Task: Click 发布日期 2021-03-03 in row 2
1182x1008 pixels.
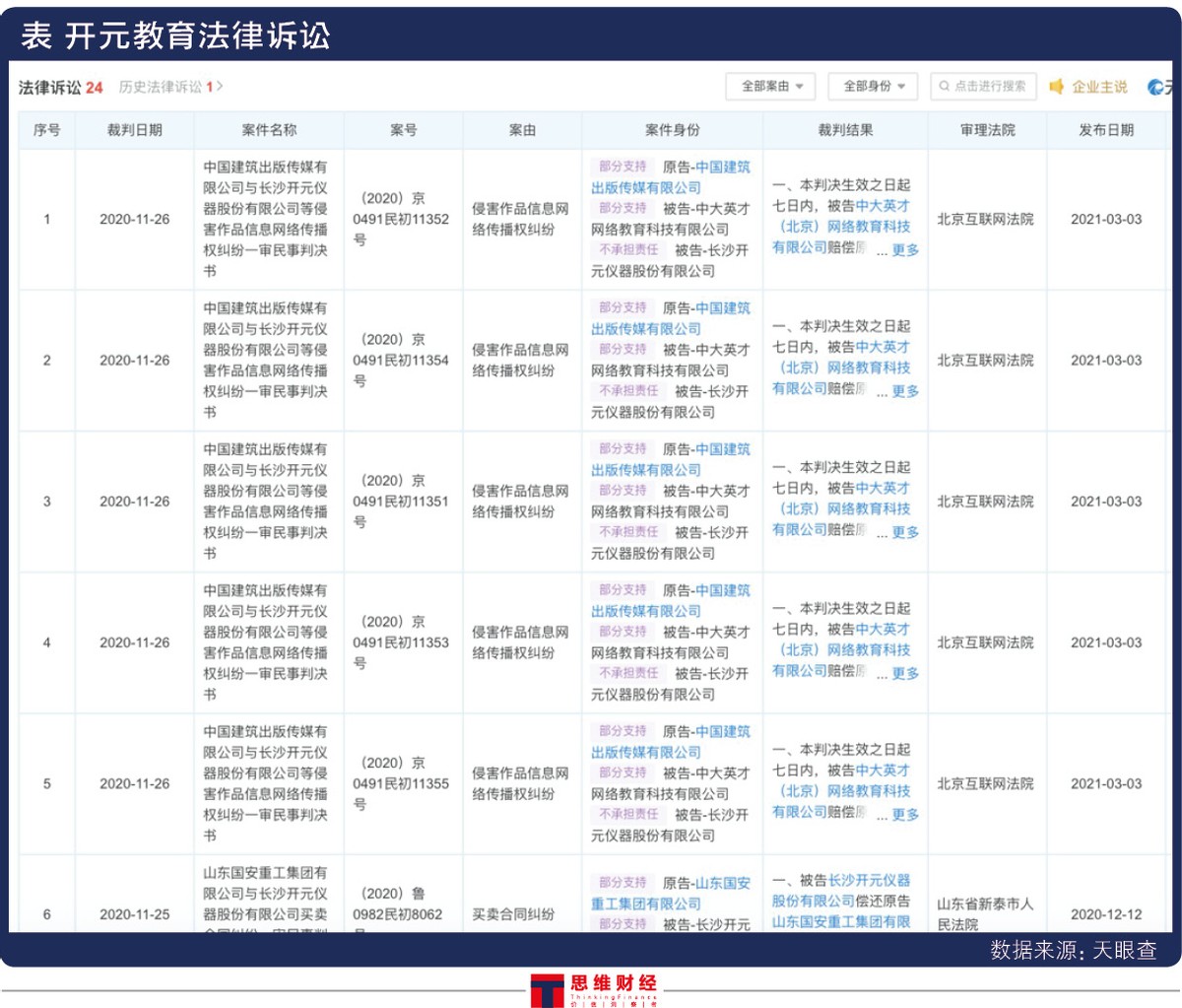Action: (1106, 360)
